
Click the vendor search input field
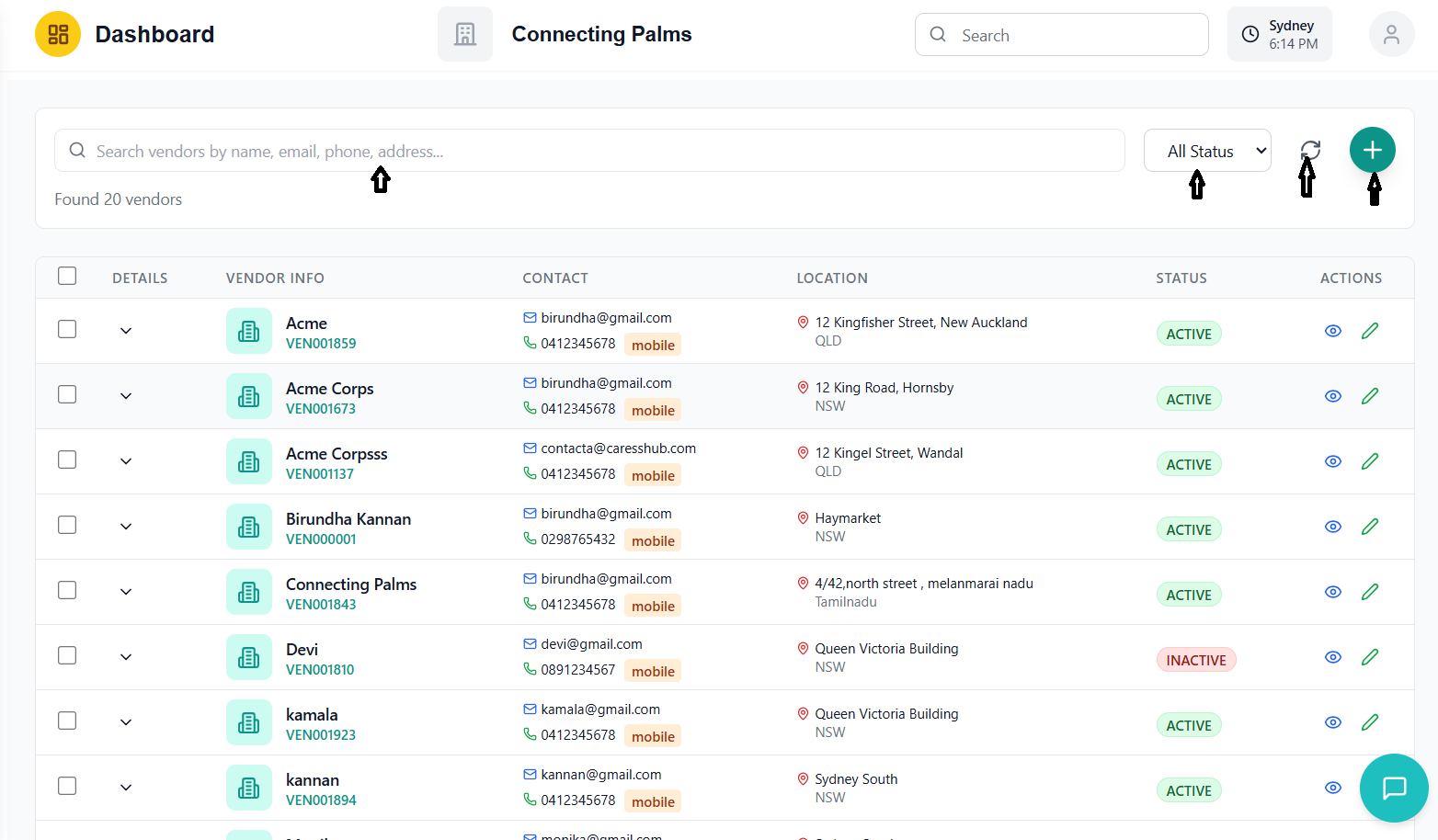click(x=588, y=150)
